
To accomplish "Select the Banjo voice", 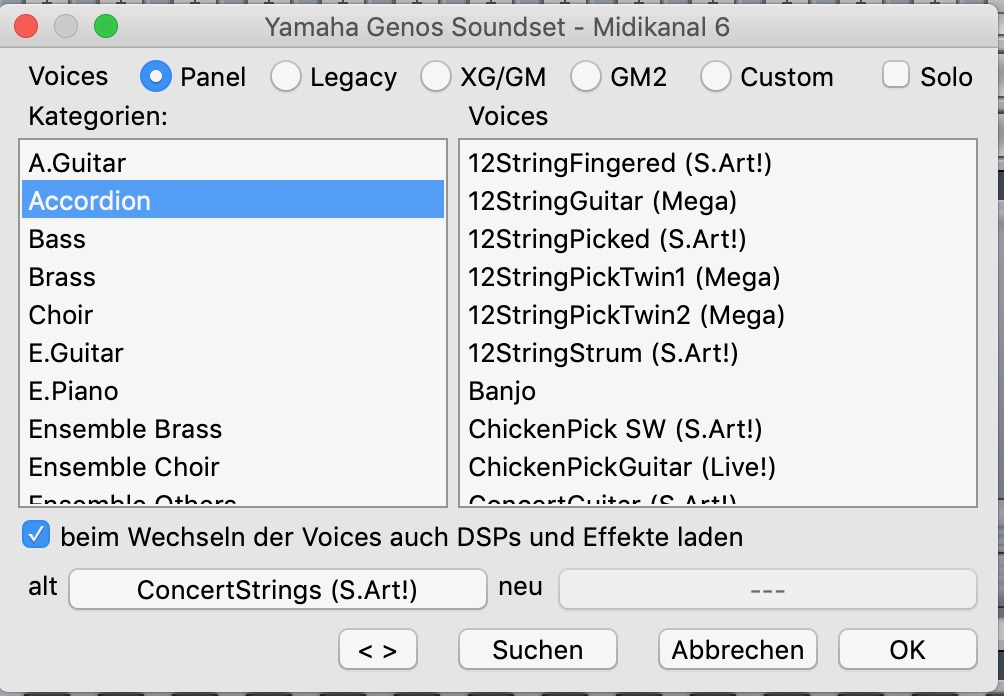I will tap(502, 391).
